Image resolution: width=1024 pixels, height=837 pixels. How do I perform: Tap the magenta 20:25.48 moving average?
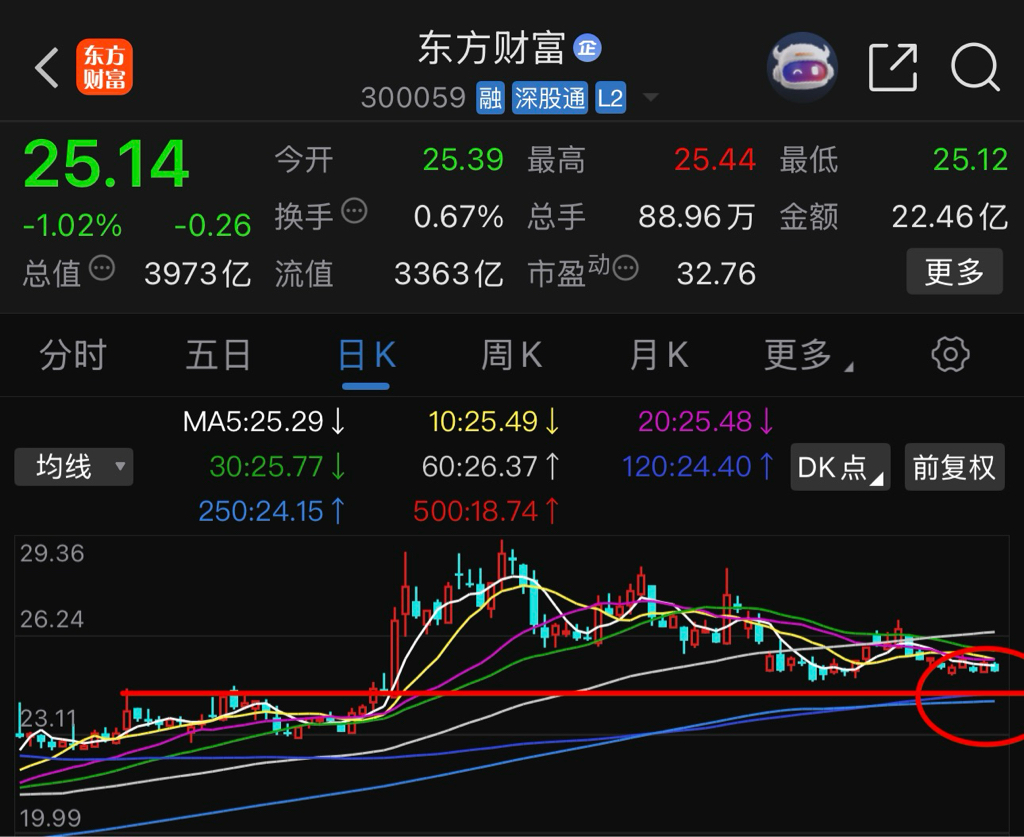tap(706, 422)
